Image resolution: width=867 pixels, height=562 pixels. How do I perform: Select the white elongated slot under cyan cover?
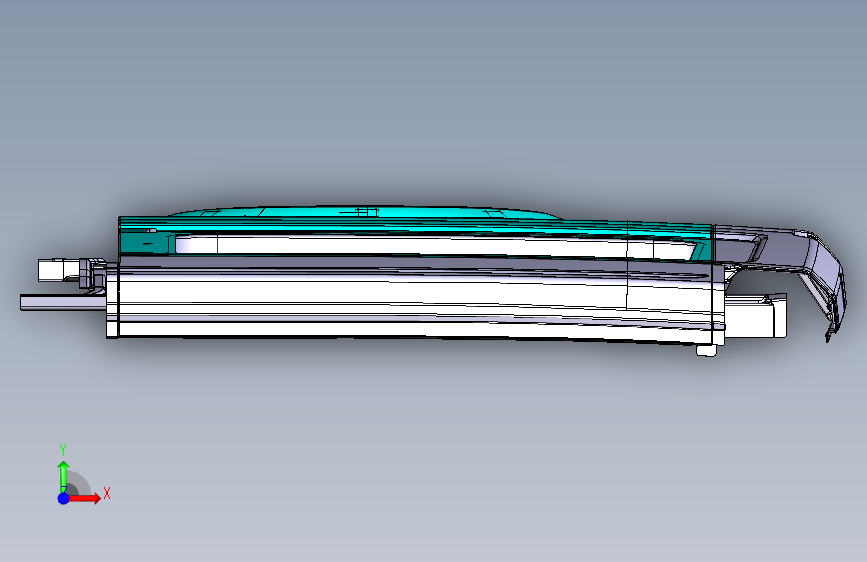[x=435, y=246]
